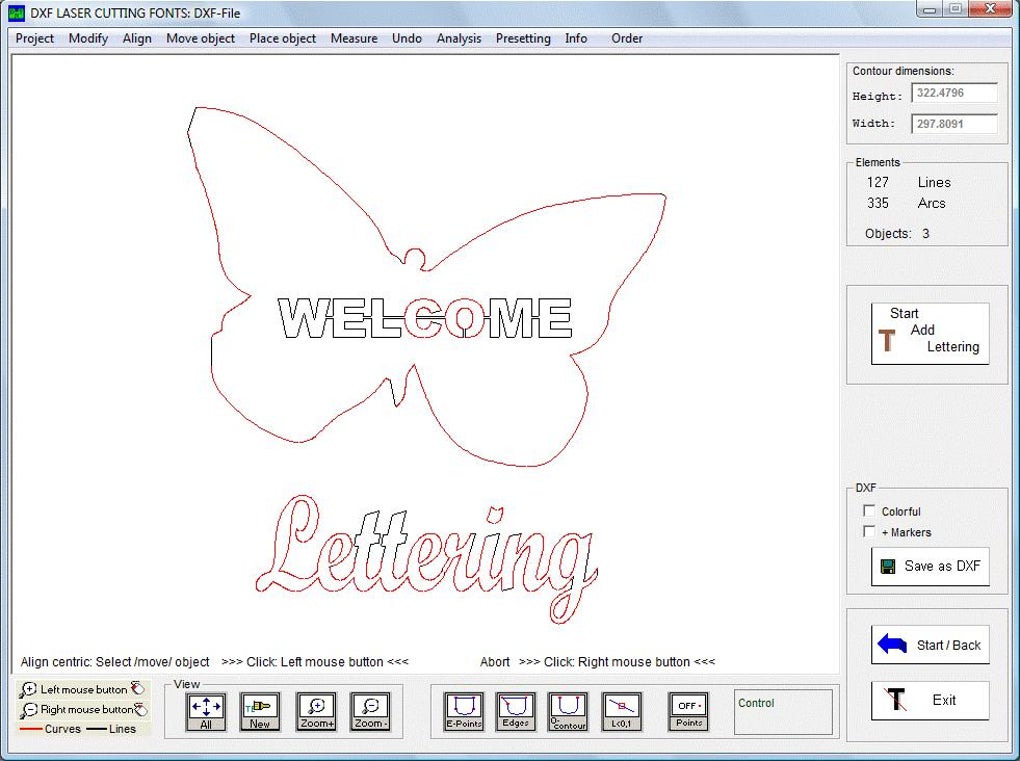Expand the Move object menu
1020x761 pixels.
pos(200,39)
